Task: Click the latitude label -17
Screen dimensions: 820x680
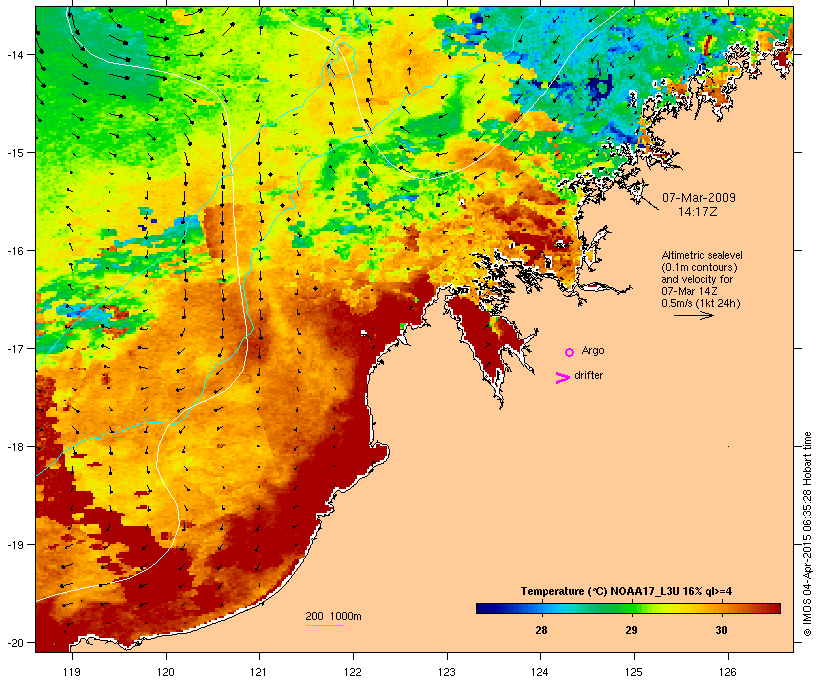Action: [14, 348]
